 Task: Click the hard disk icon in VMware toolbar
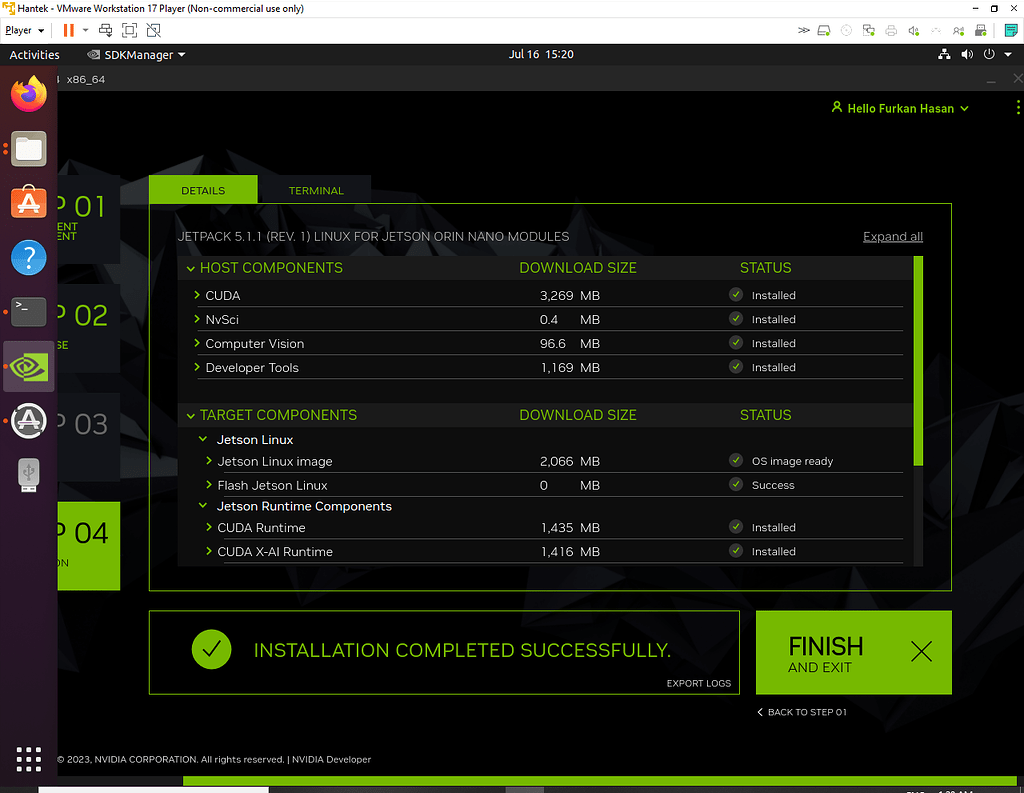(823, 31)
